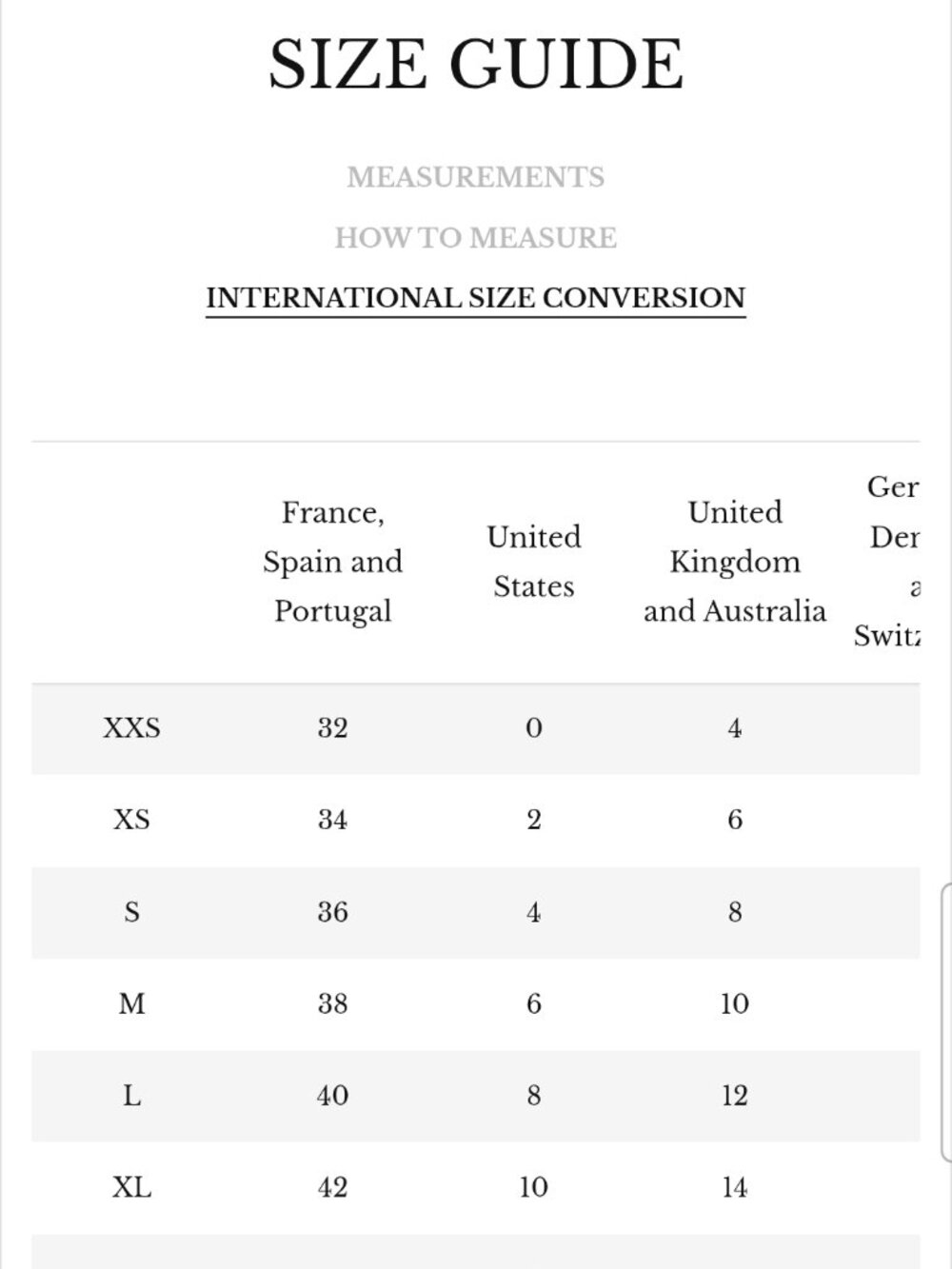952x1269 pixels.
Task: Select International Size Conversion tab
Action: coord(475,298)
